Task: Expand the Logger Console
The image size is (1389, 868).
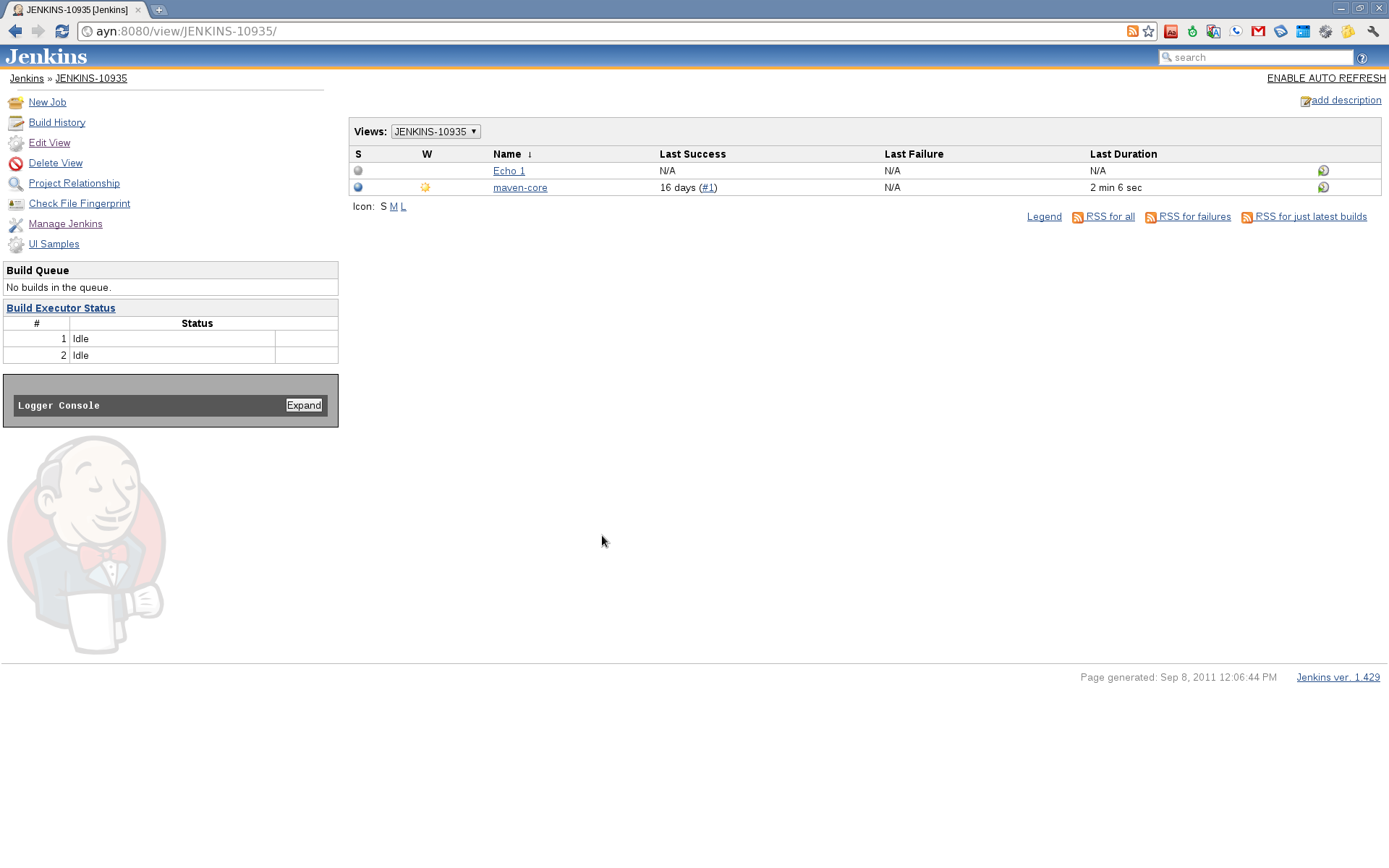Action: pos(304,406)
